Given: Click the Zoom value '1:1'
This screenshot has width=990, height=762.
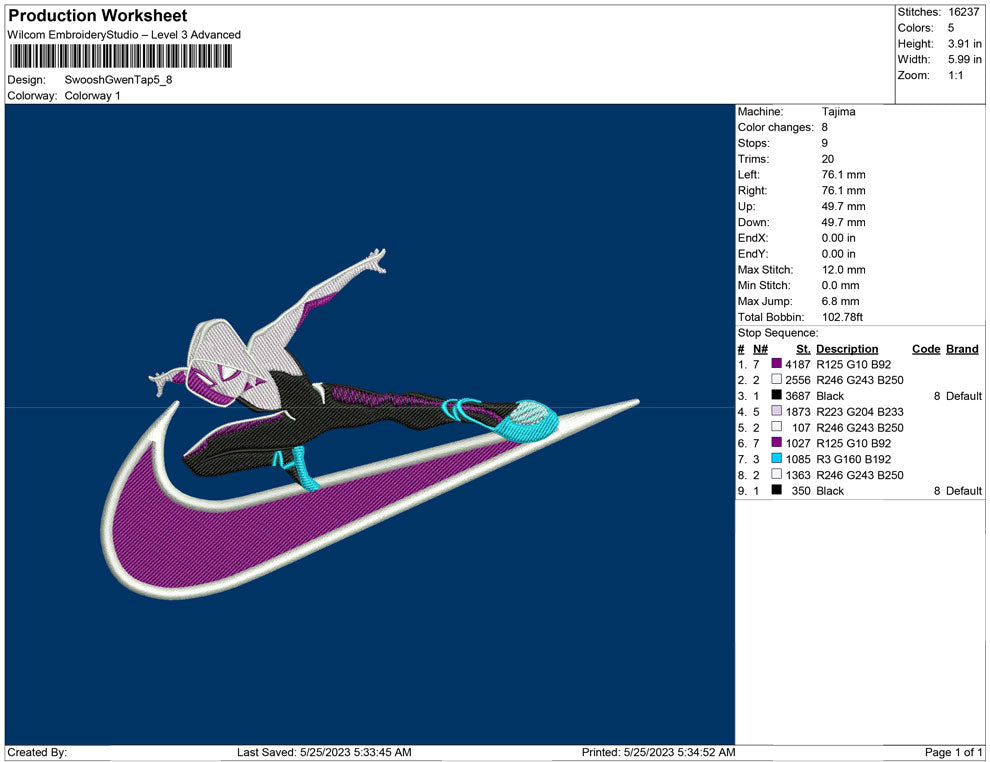Looking at the screenshot, I should 955,75.
